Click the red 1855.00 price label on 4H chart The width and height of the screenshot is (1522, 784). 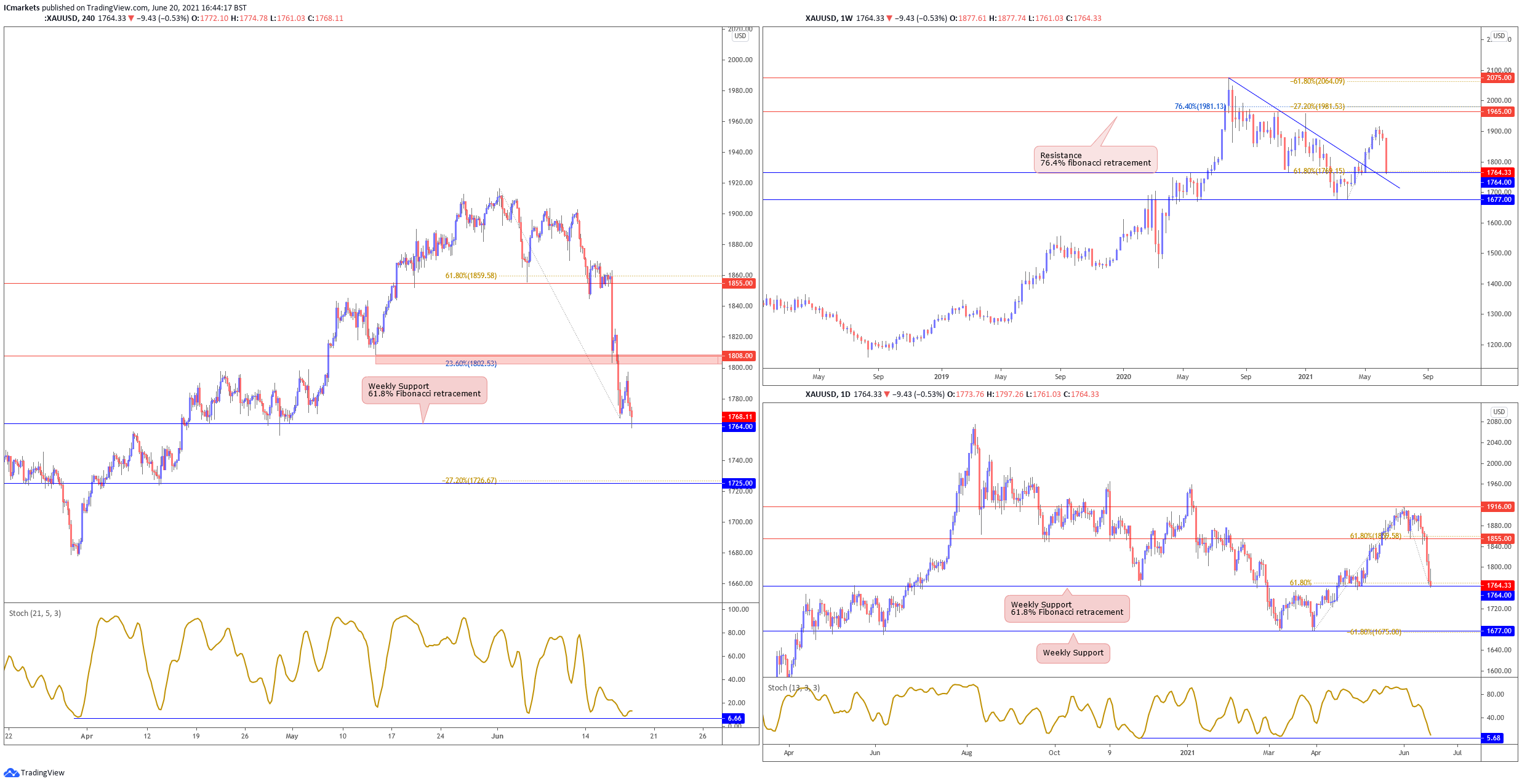pyautogui.click(x=739, y=283)
